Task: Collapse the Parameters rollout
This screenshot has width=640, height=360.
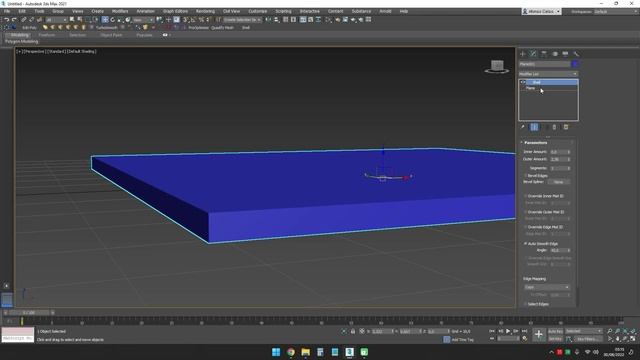Action: 536,143
